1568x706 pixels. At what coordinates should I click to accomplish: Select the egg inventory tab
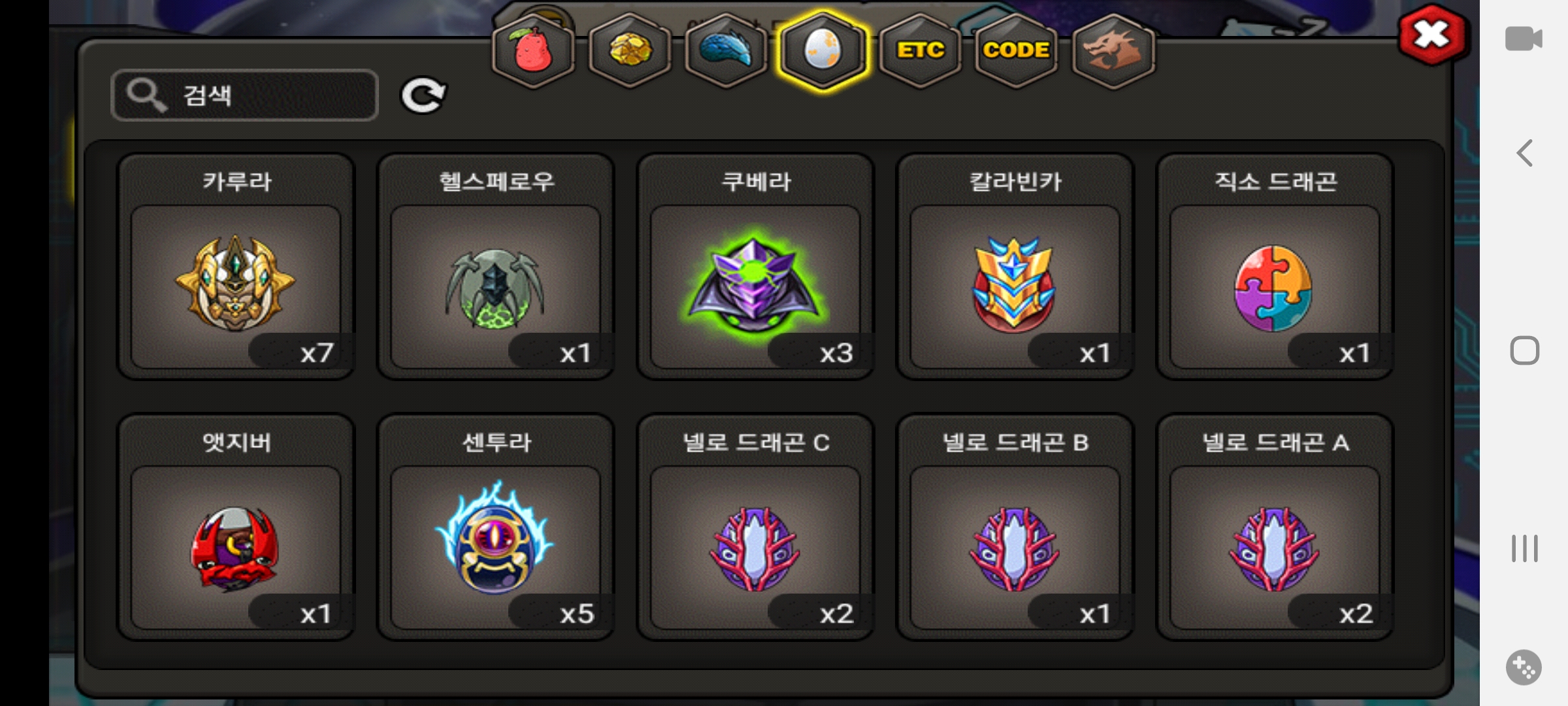[x=823, y=51]
